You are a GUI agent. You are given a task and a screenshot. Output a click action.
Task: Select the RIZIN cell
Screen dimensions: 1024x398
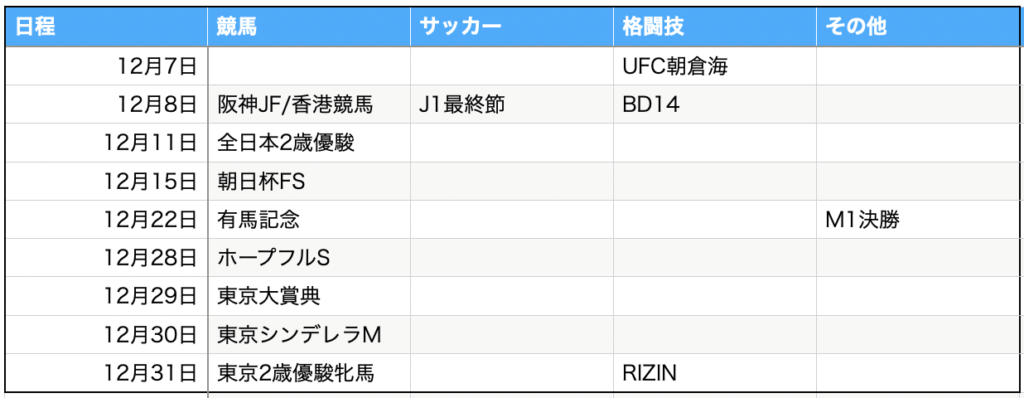point(714,373)
